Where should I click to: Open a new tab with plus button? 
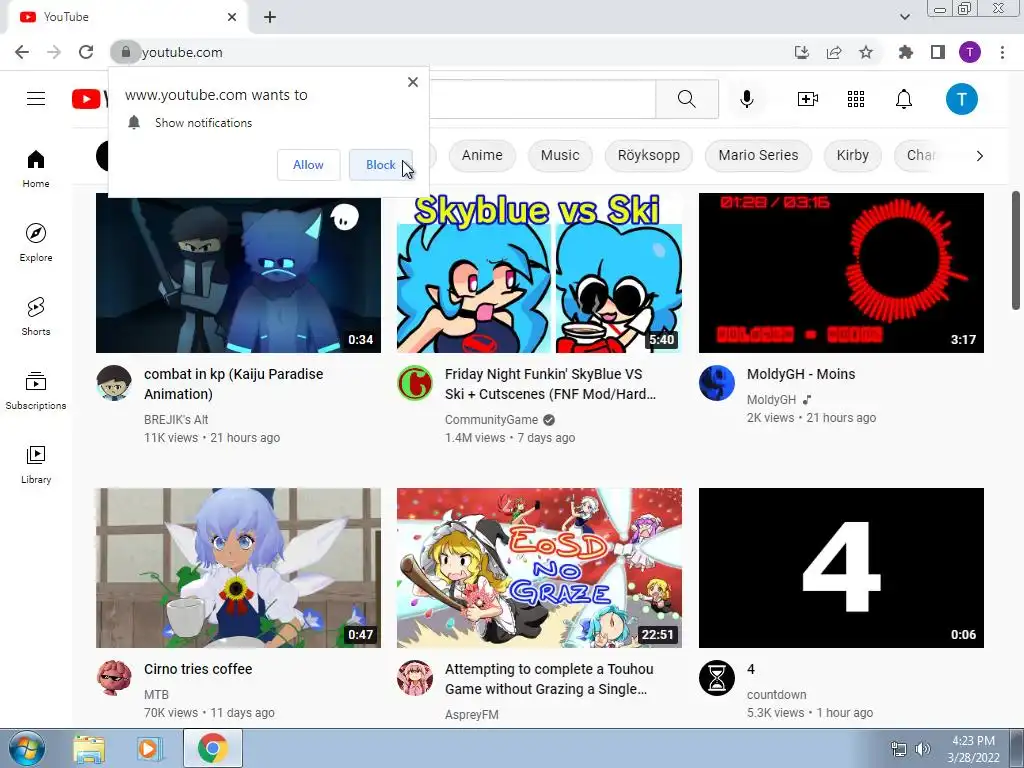(x=270, y=17)
